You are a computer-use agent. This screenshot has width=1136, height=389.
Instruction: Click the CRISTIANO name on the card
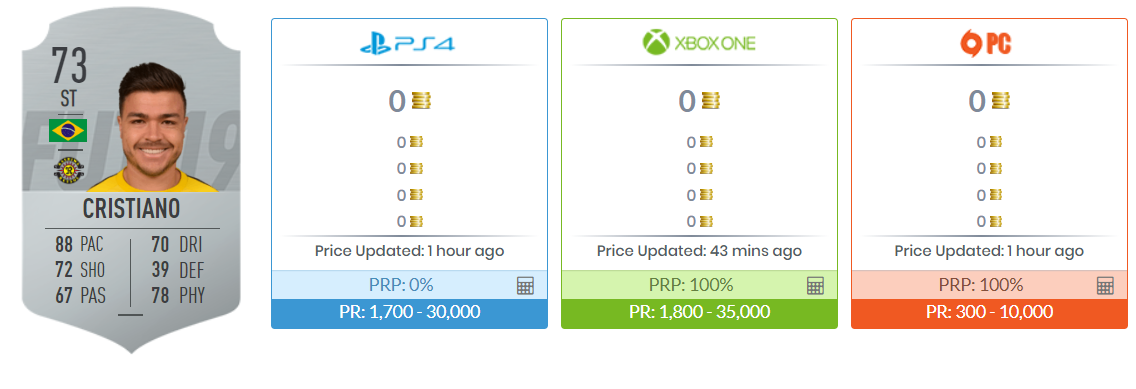pos(131,209)
